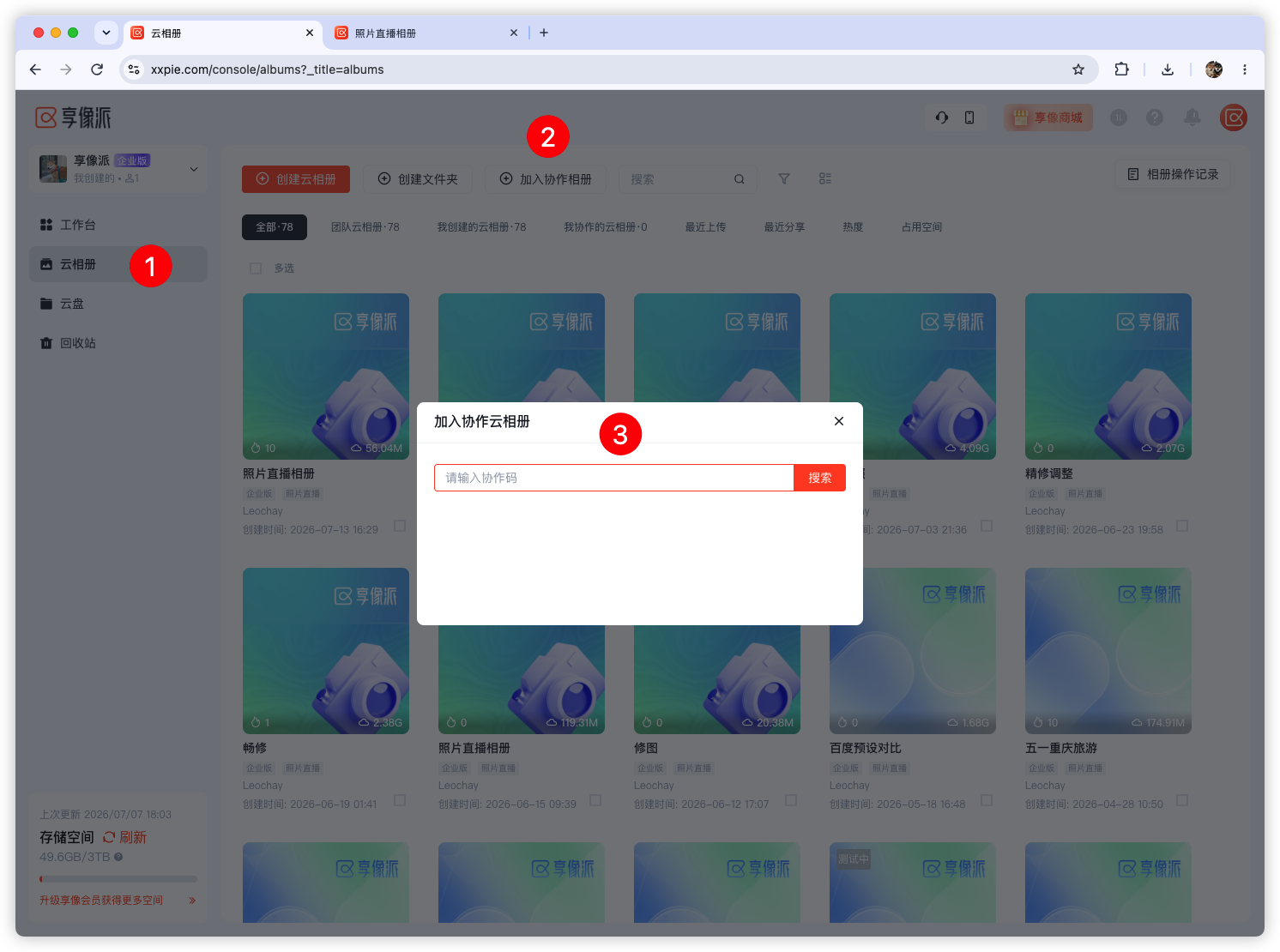Image resolution: width=1280 pixels, height=952 pixels.
Task: Switch to the 照片直播相册 browser tab
Action: 426,33
